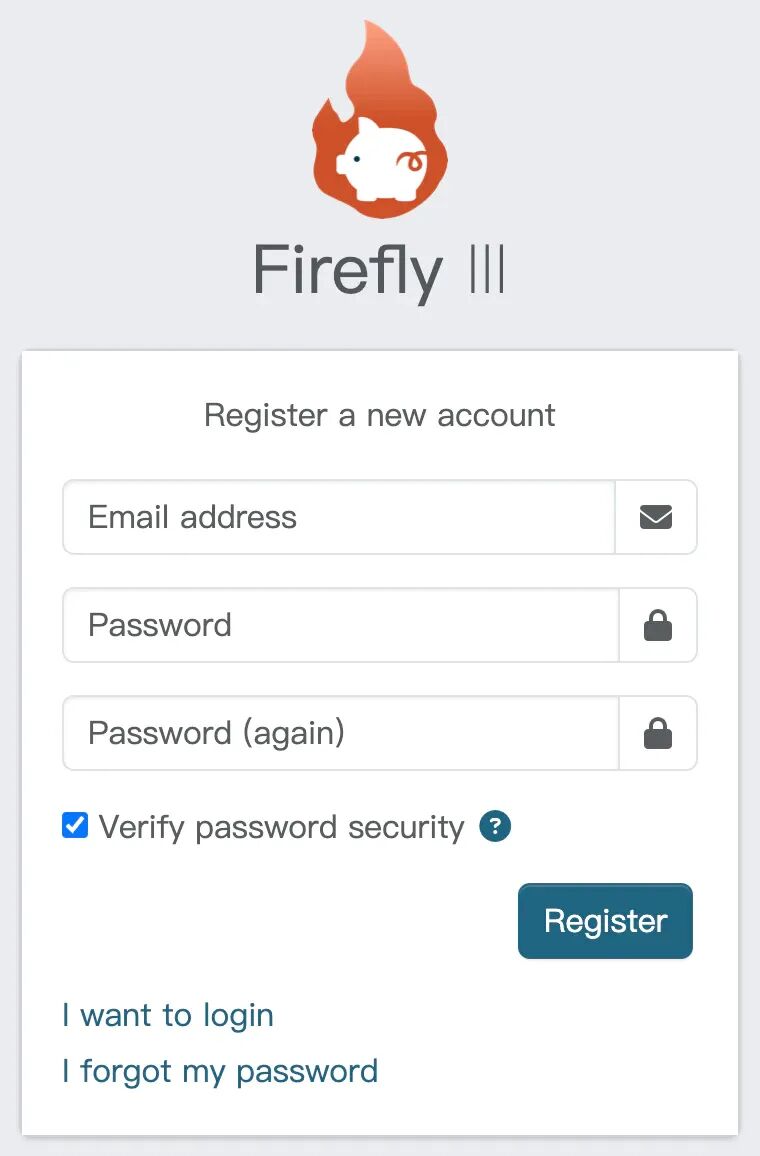Click the lock icon next to Password field
This screenshot has height=1156, width=760.
point(658,625)
